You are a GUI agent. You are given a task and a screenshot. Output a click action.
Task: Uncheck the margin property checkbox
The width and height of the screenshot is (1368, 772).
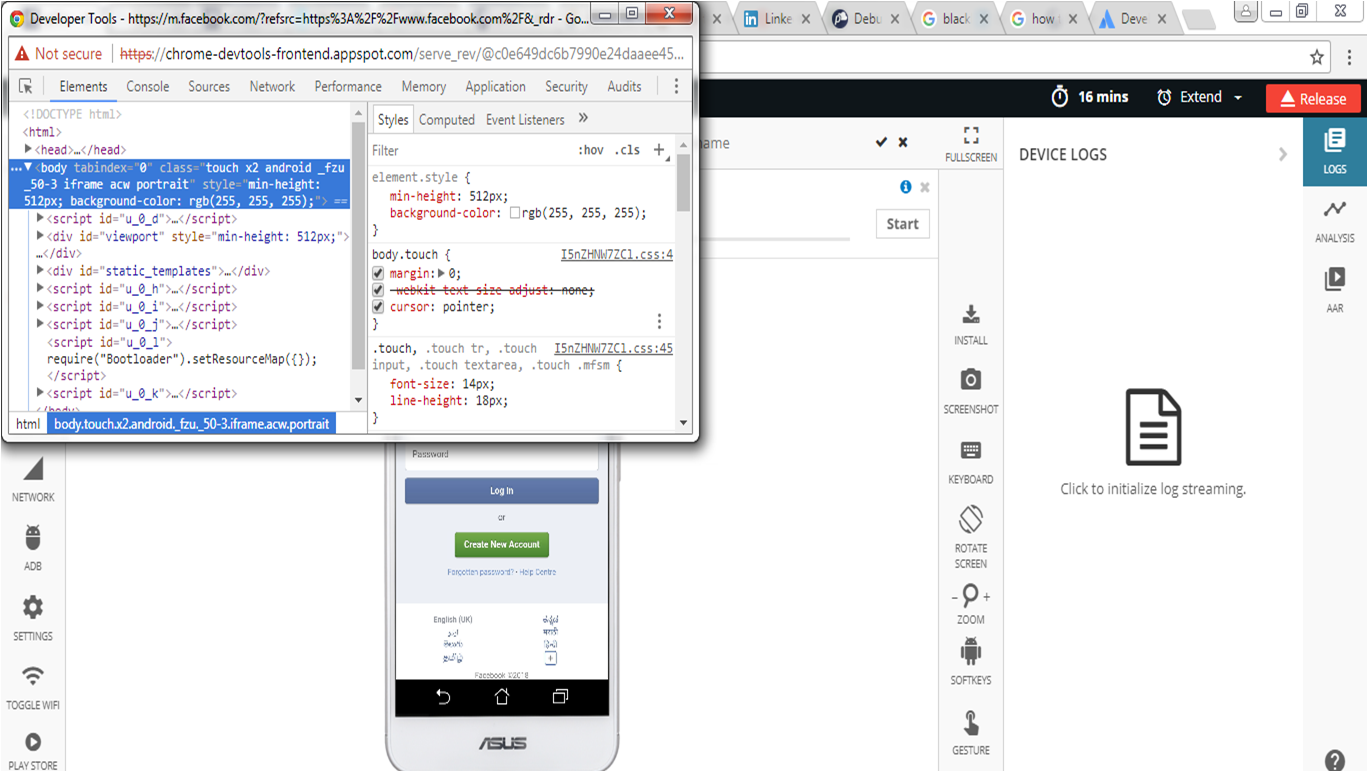tap(378, 273)
